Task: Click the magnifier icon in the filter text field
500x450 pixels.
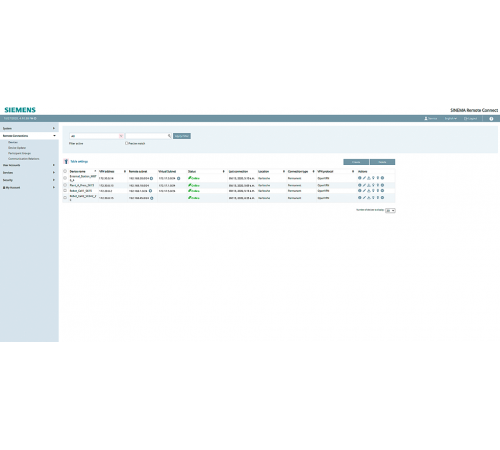Action: click(x=169, y=136)
